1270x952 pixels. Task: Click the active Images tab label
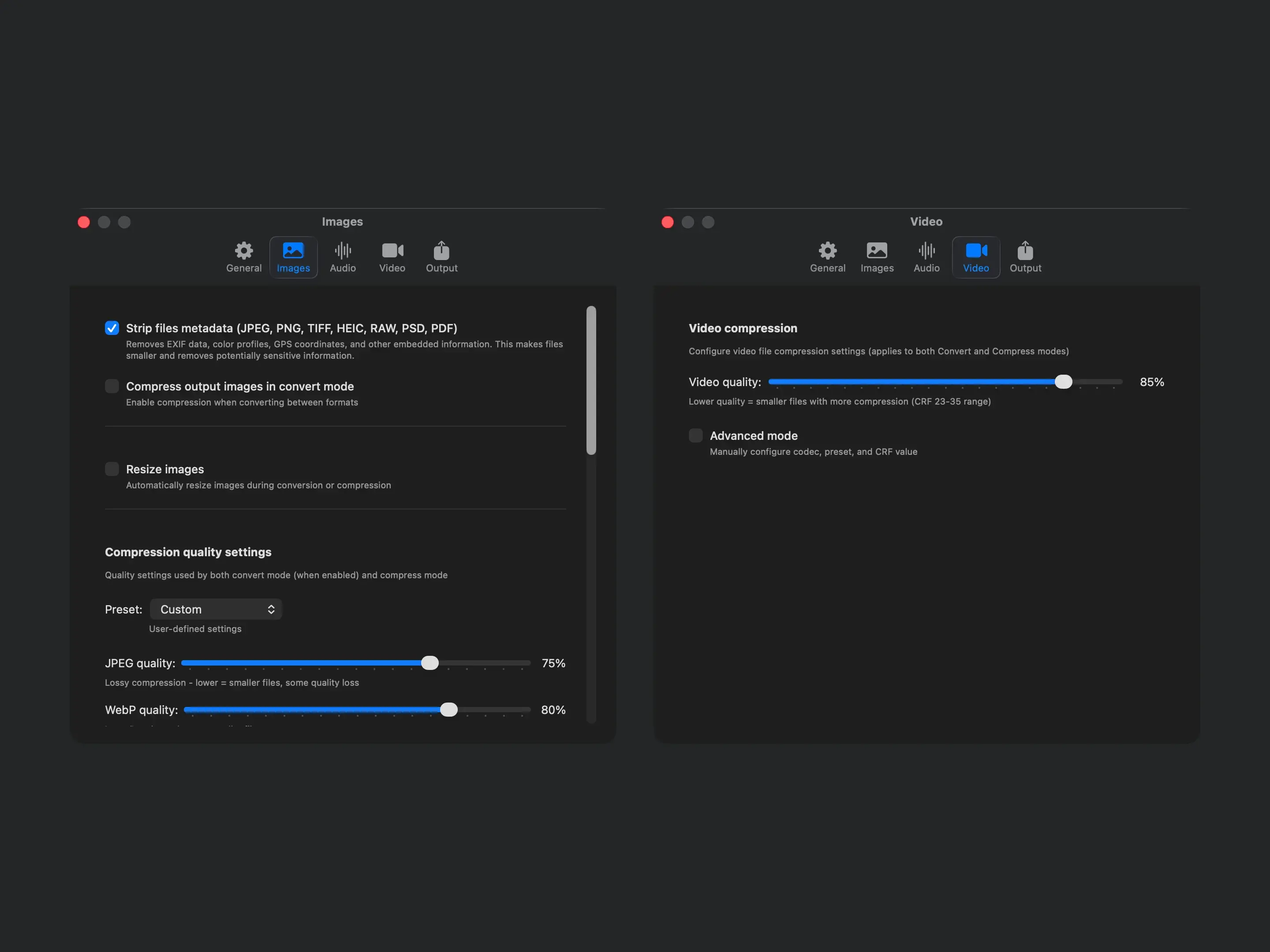293,268
